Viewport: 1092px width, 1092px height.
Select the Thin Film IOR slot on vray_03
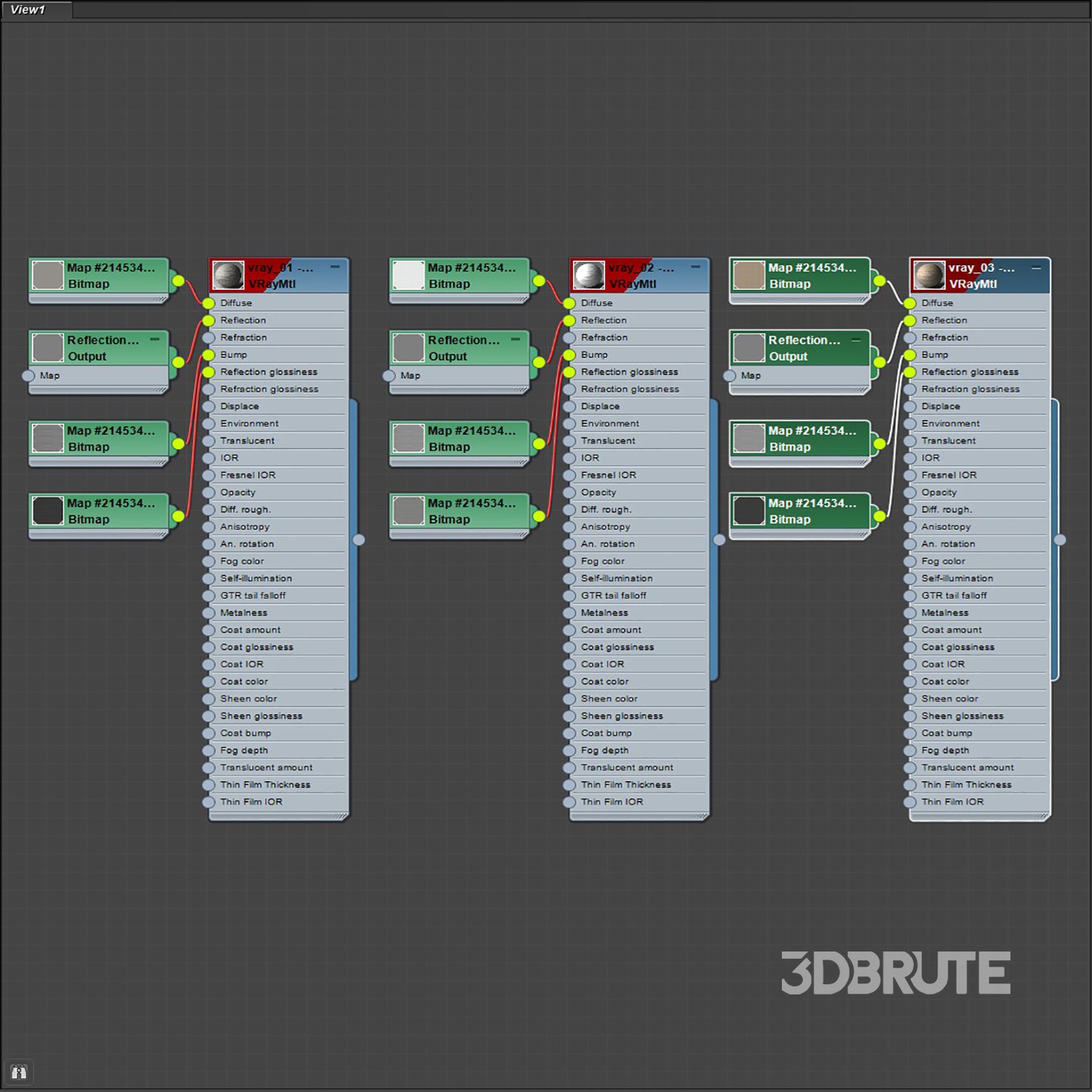952,802
